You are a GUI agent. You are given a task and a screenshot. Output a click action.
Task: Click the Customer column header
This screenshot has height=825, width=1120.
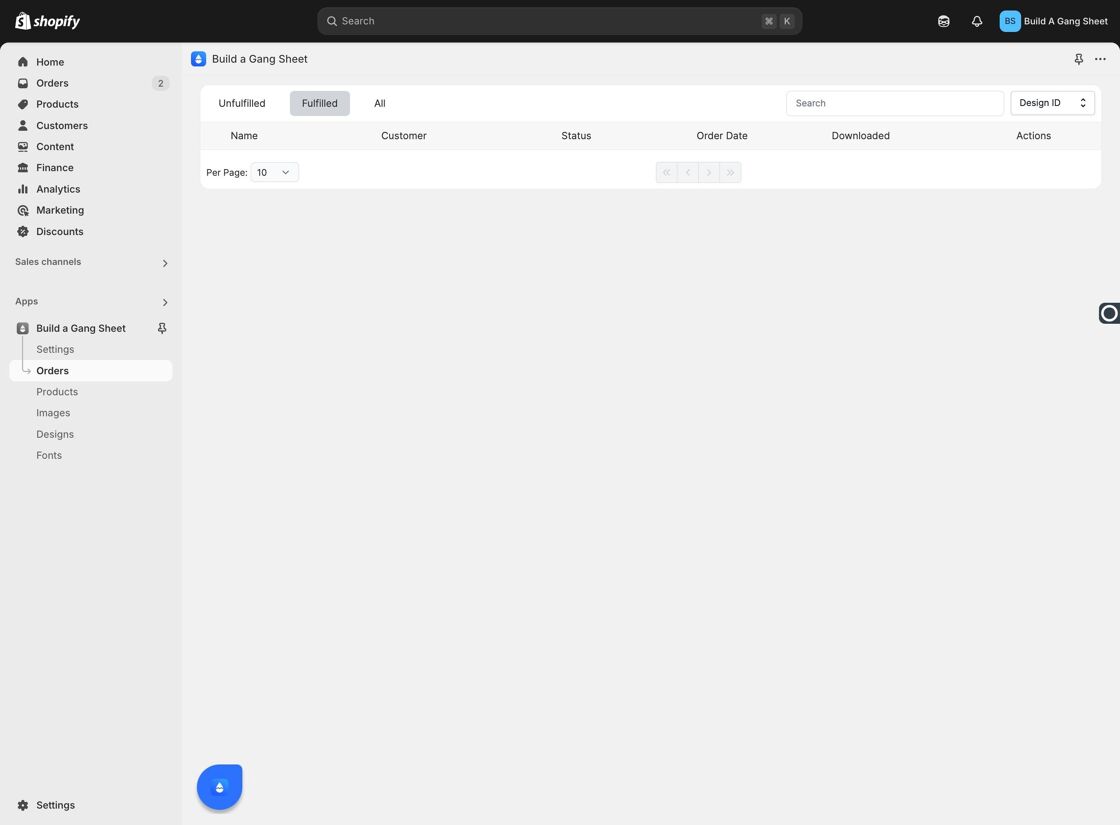(404, 136)
